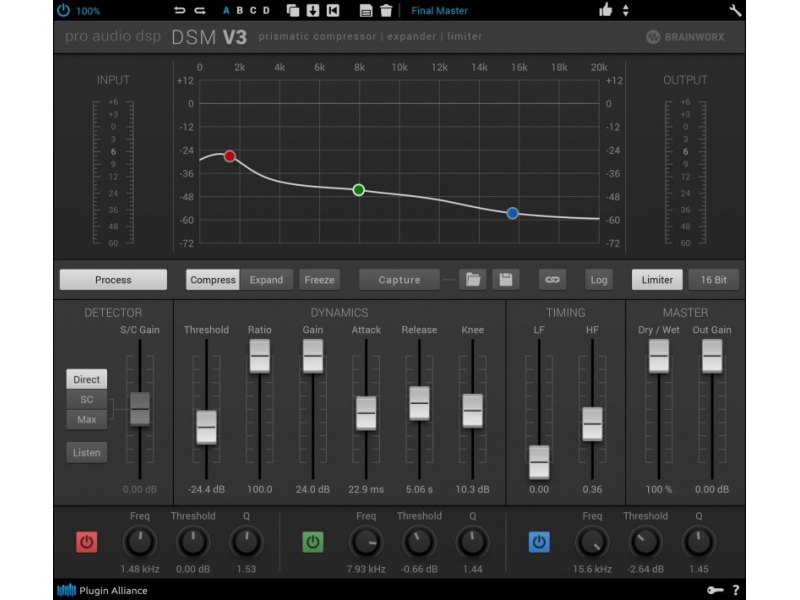Switch to Expand mode
The height and width of the screenshot is (600, 800).
click(266, 280)
